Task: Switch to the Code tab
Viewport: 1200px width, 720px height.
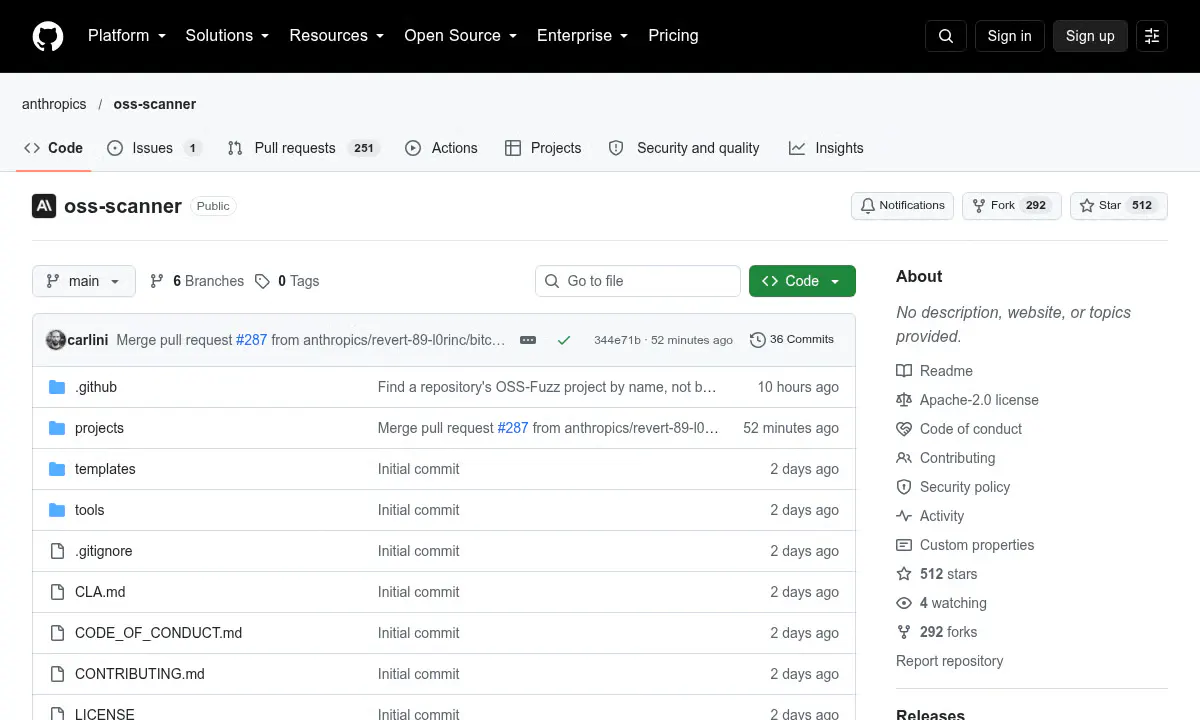Action: tap(54, 148)
